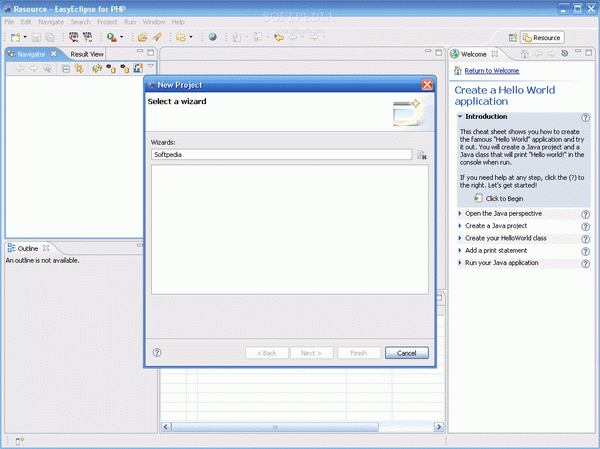Click the folder Open Type toolbar icon
600x449 pixels.
[181, 37]
